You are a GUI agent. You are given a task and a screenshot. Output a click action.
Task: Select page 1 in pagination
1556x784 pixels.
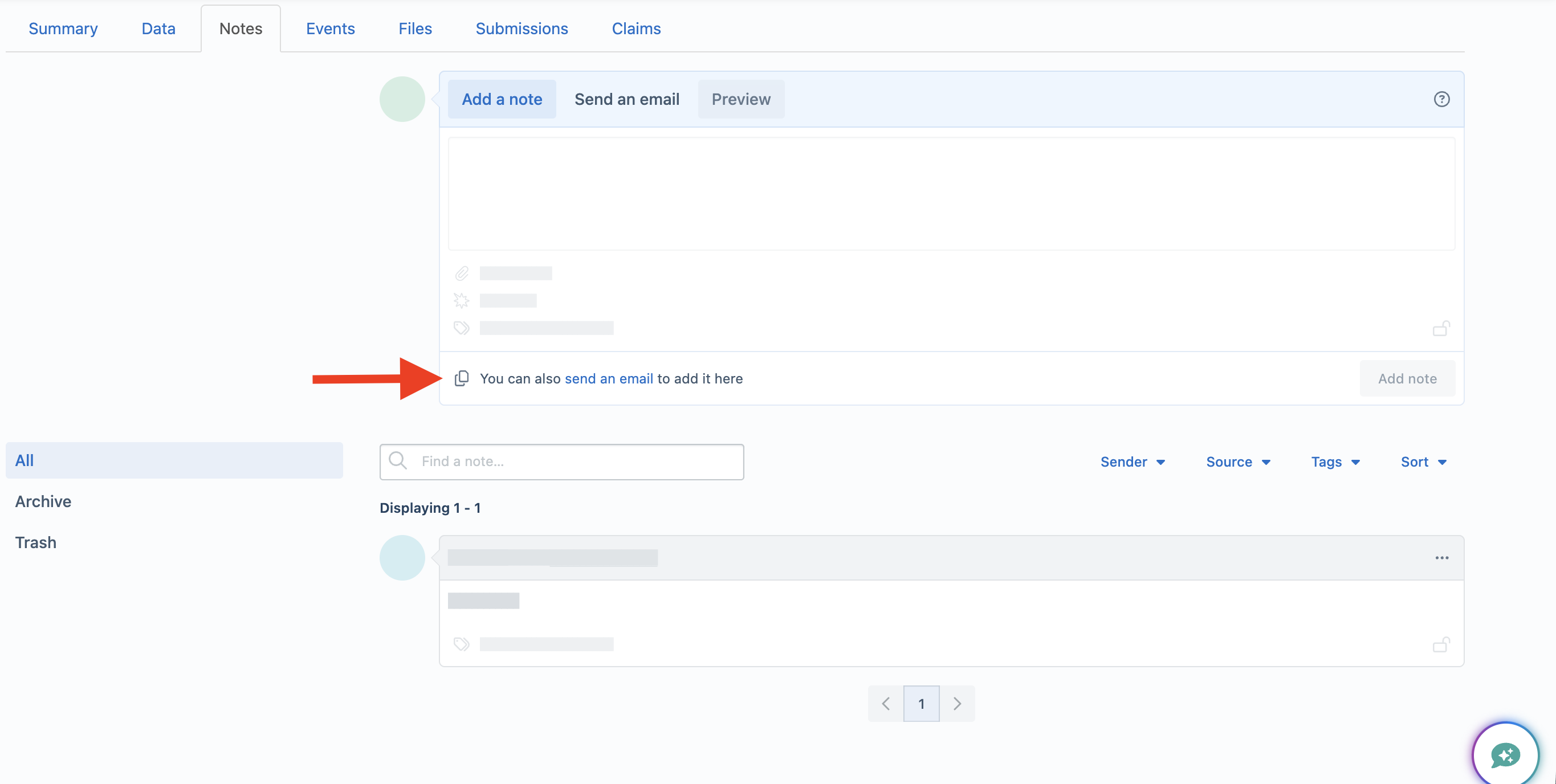[921, 703]
